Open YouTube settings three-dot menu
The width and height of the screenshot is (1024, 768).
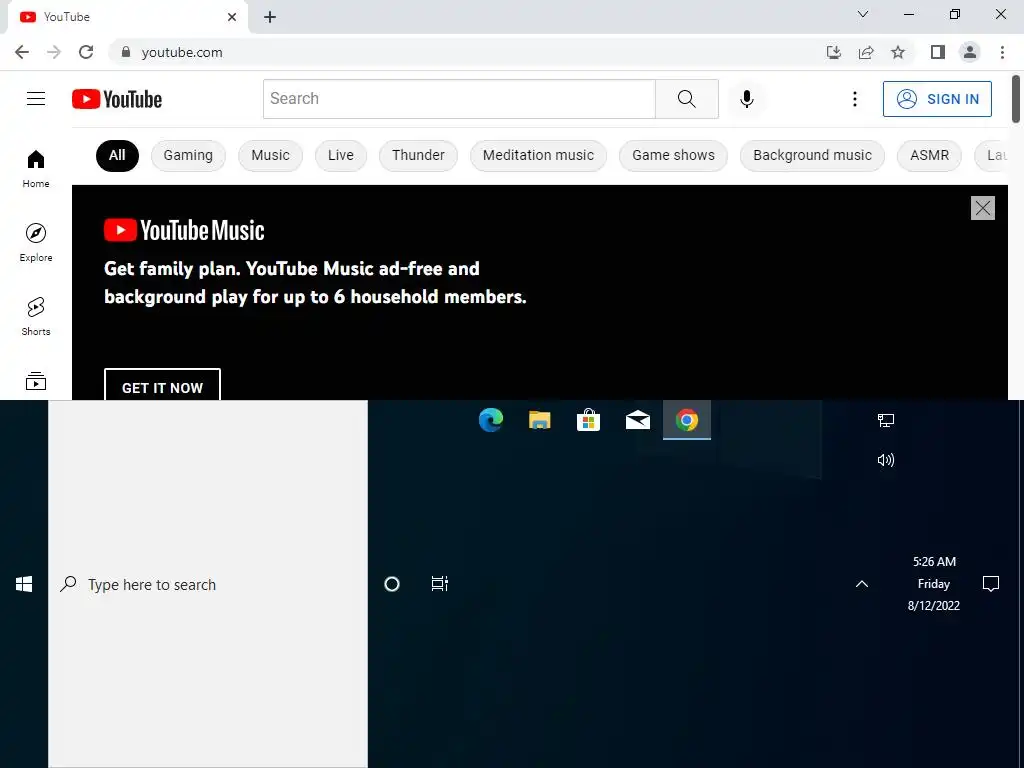click(x=854, y=99)
